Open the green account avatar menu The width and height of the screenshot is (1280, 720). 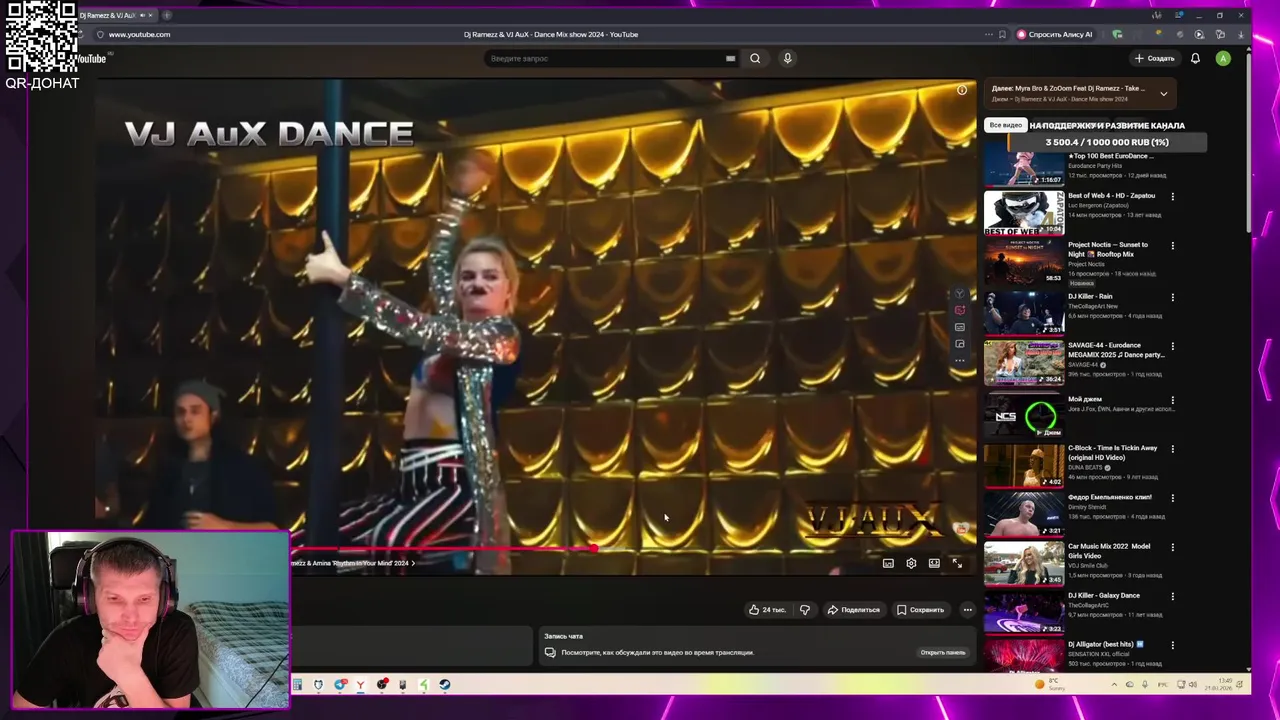click(1223, 58)
